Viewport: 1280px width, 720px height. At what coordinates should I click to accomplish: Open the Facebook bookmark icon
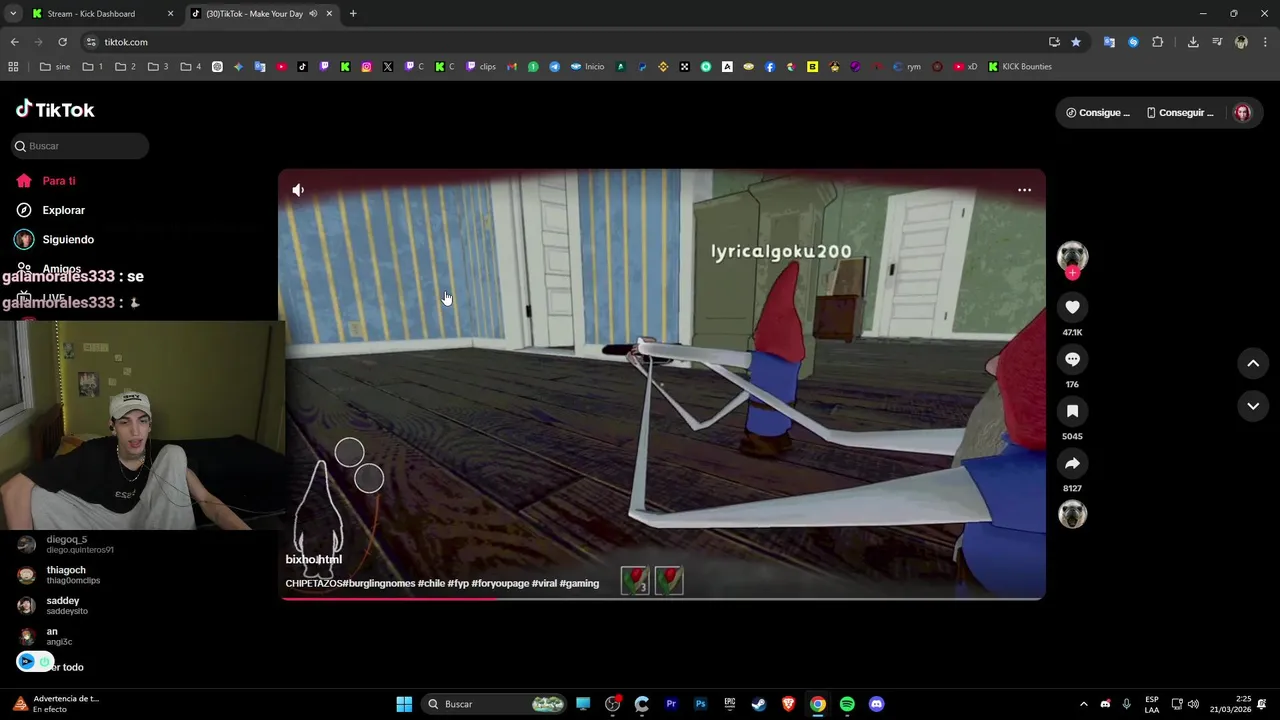click(x=770, y=67)
